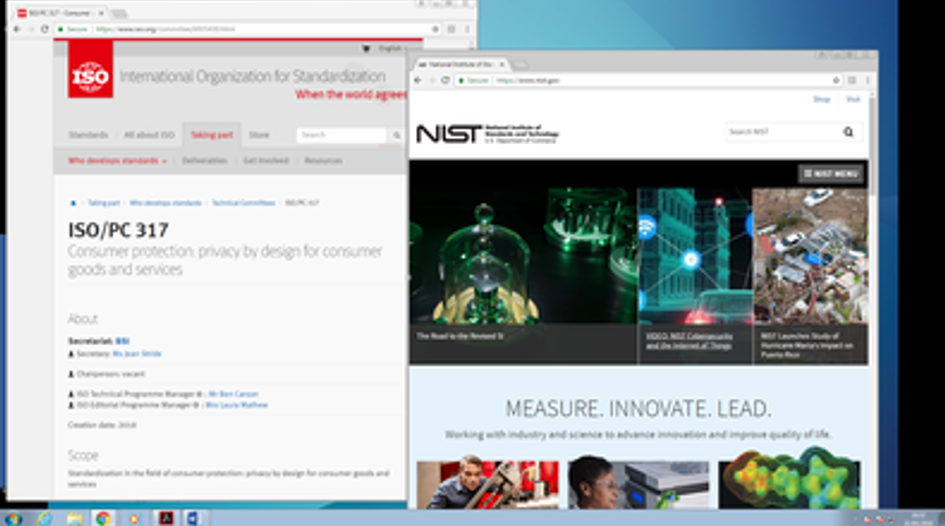Click the Visit link on NIST
Image resolution: width=945 pixels, height=526 pixels.
coord(853,99)
